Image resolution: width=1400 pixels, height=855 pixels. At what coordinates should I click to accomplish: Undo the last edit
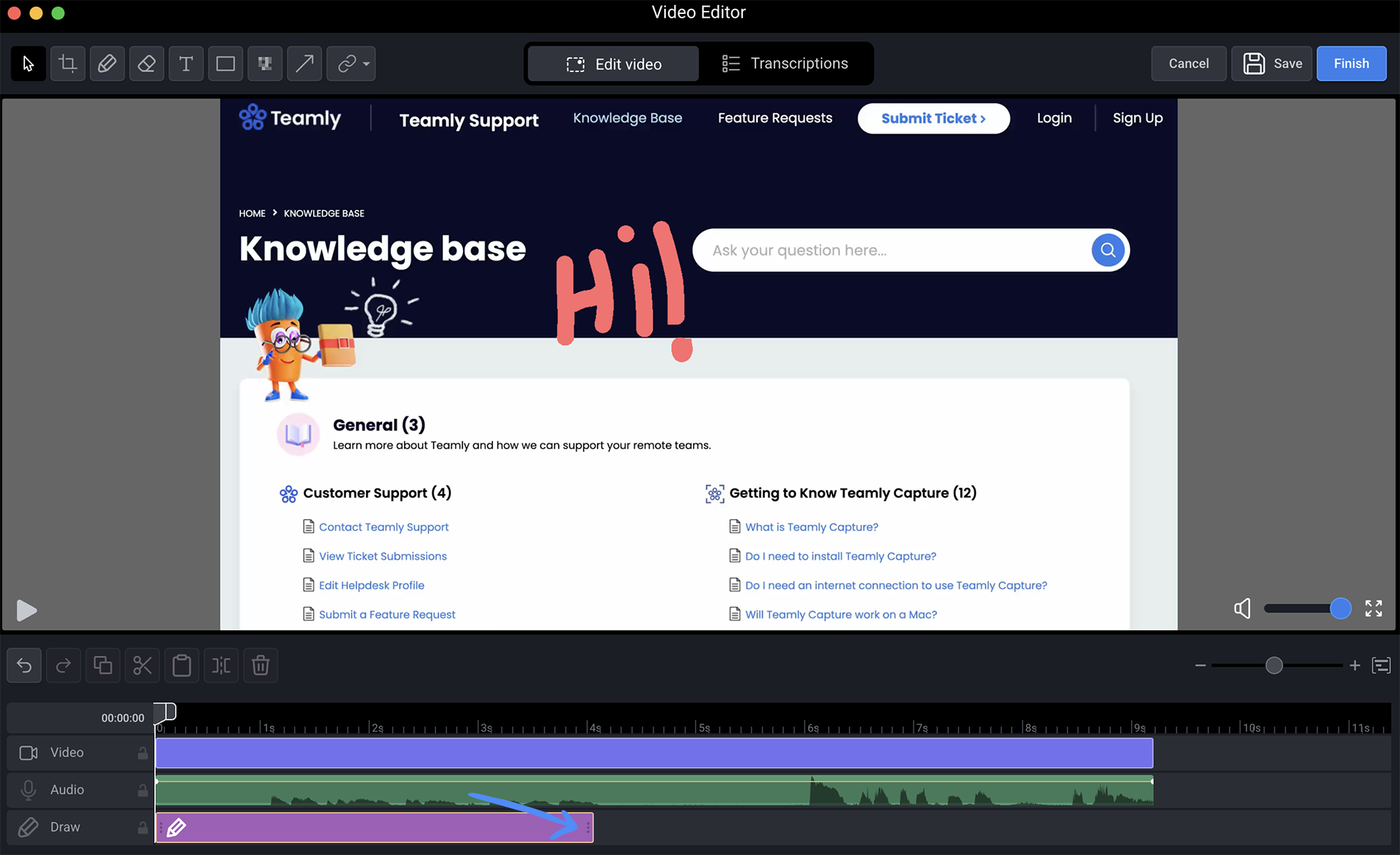point(24,666)
